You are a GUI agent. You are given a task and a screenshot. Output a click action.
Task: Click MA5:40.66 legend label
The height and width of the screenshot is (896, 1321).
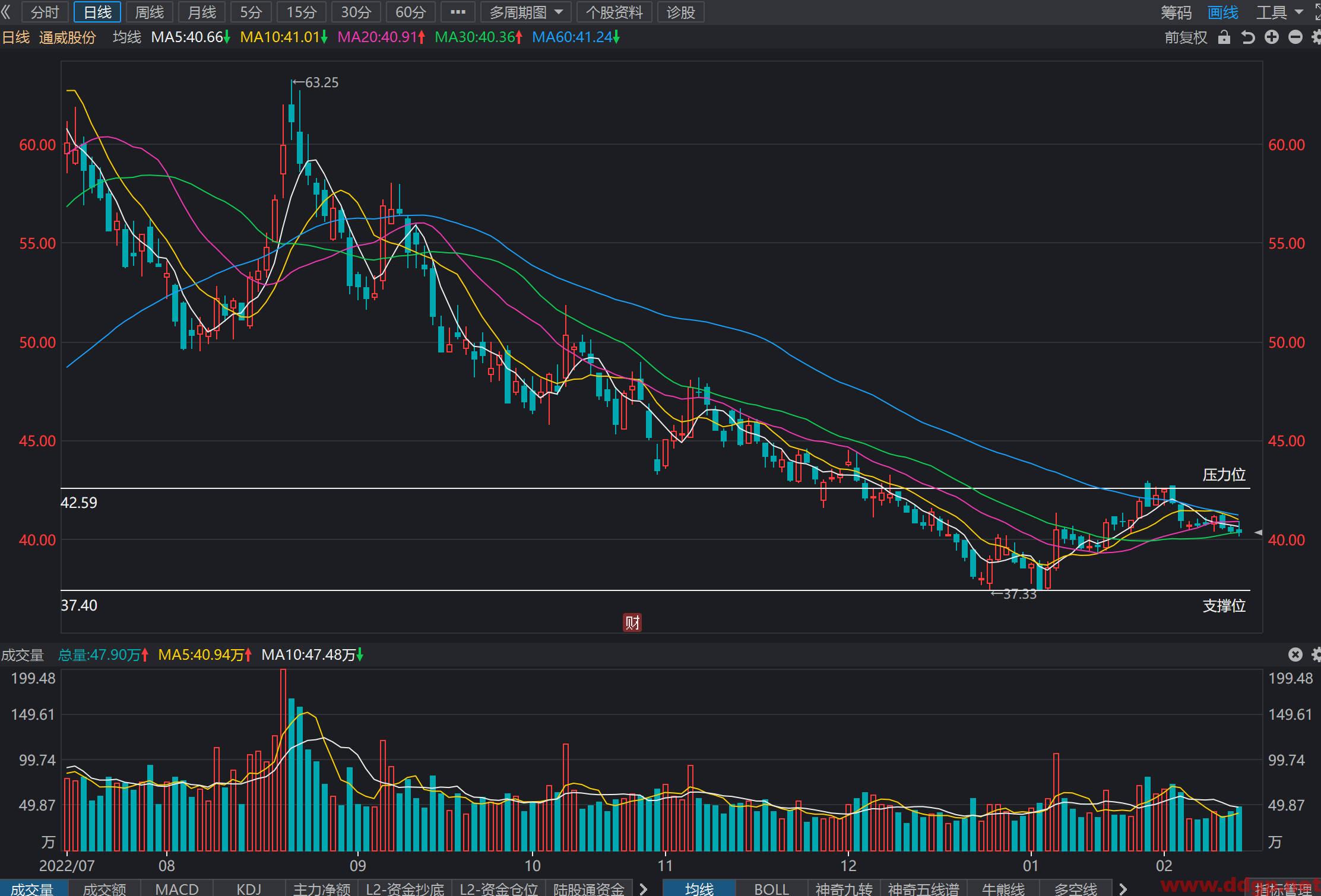191,37
